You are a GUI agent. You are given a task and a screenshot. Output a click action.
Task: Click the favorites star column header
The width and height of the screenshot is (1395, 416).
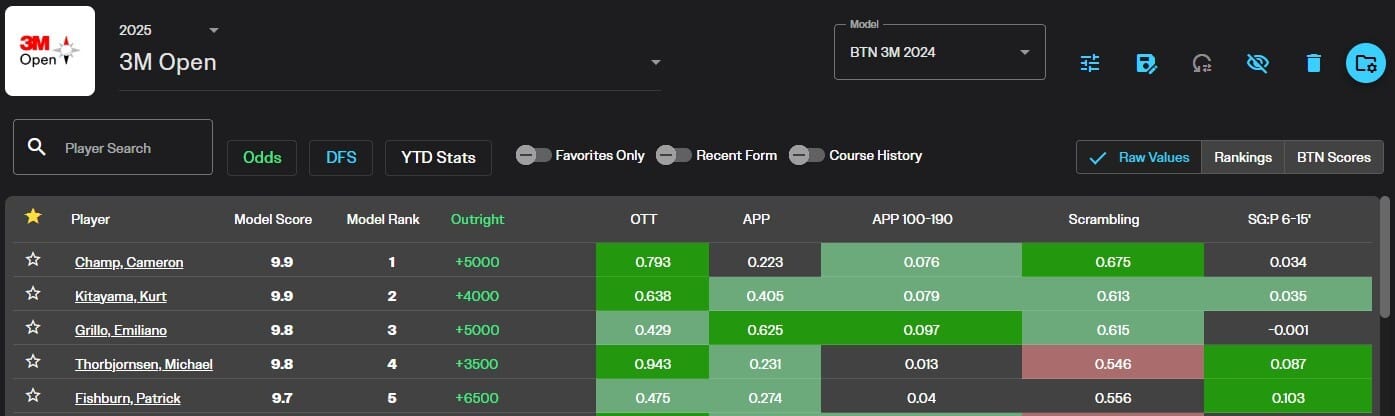(33, 217)
